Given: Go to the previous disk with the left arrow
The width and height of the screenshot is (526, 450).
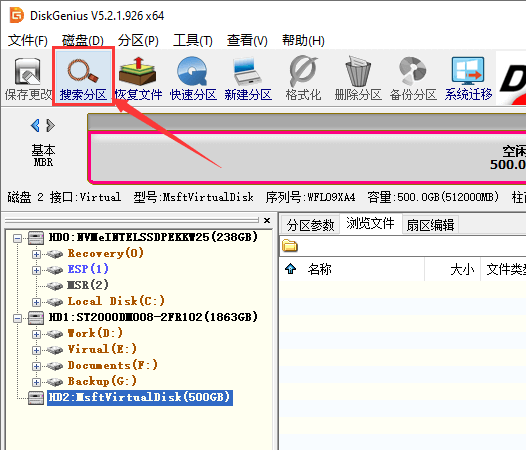Looking at the screenshot, I should (35, 126).
